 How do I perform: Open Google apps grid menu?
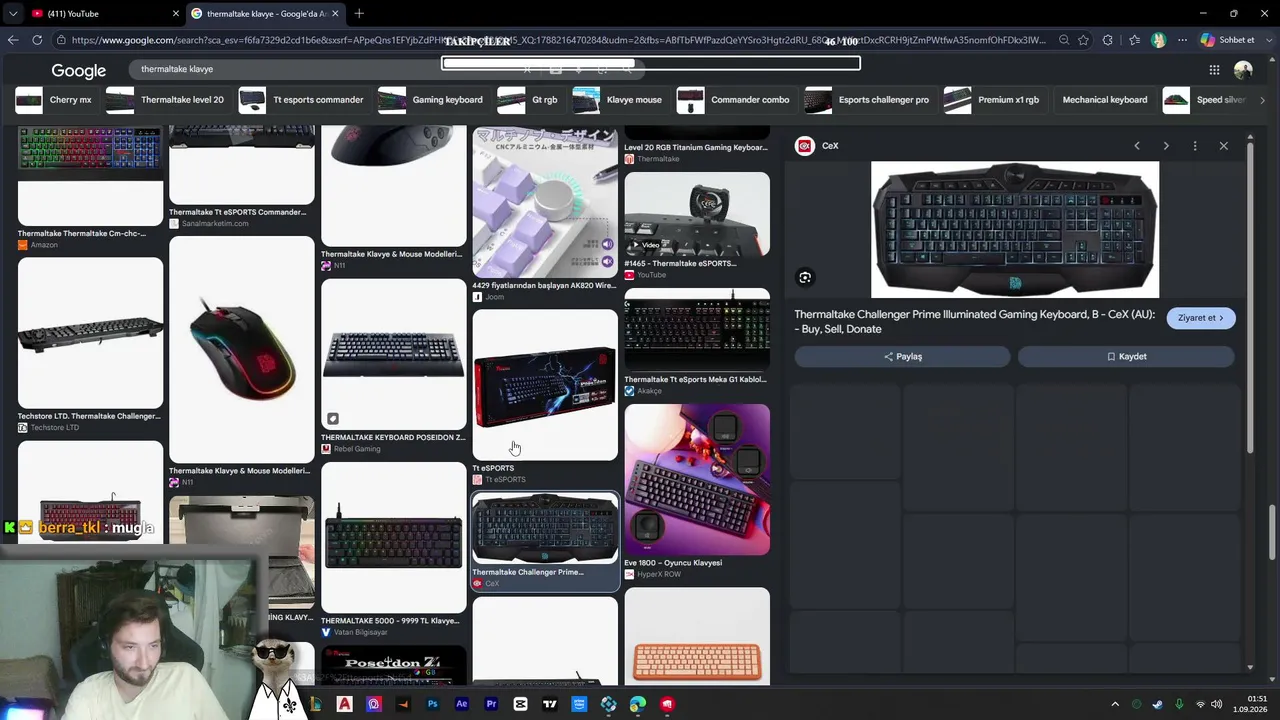1214,70
